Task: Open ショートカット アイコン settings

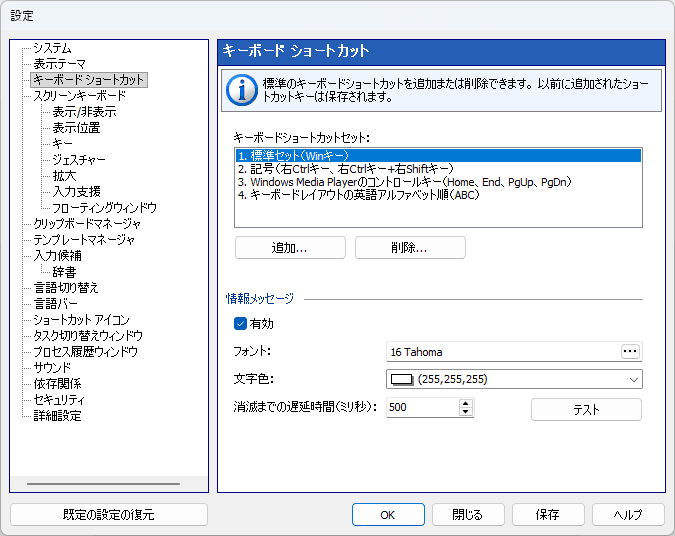Action: (x=81, y=319)
